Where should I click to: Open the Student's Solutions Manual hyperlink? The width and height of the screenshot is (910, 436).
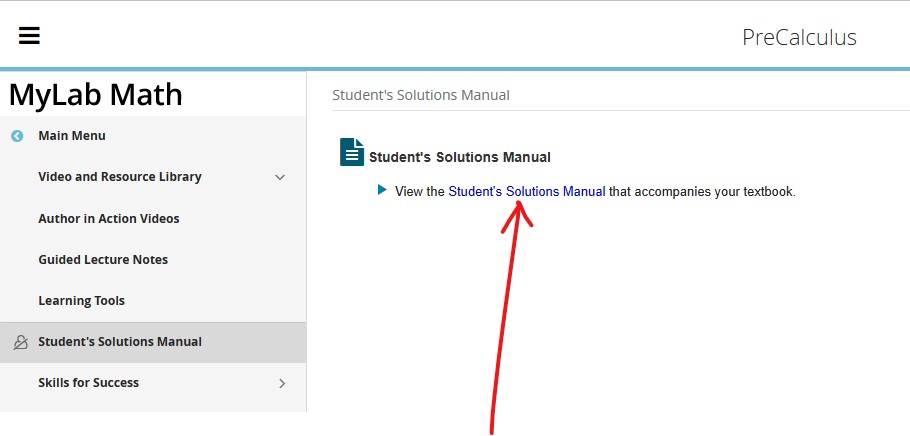[526, 191]
